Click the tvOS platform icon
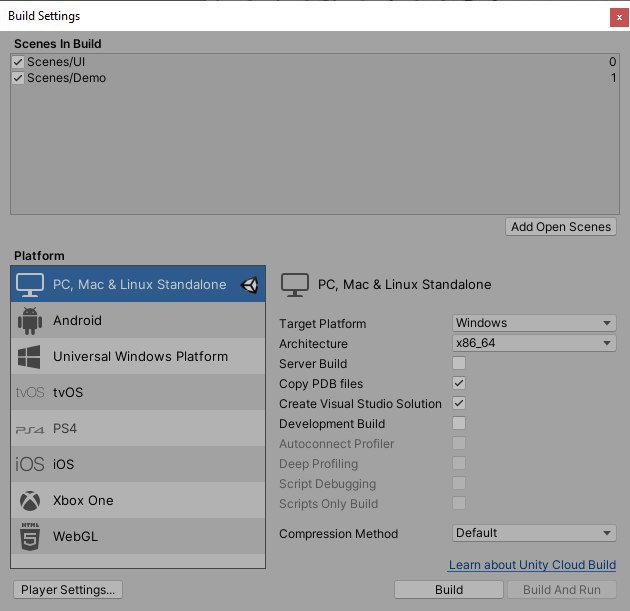Viewport: 630px width, 611px height. 30,392
